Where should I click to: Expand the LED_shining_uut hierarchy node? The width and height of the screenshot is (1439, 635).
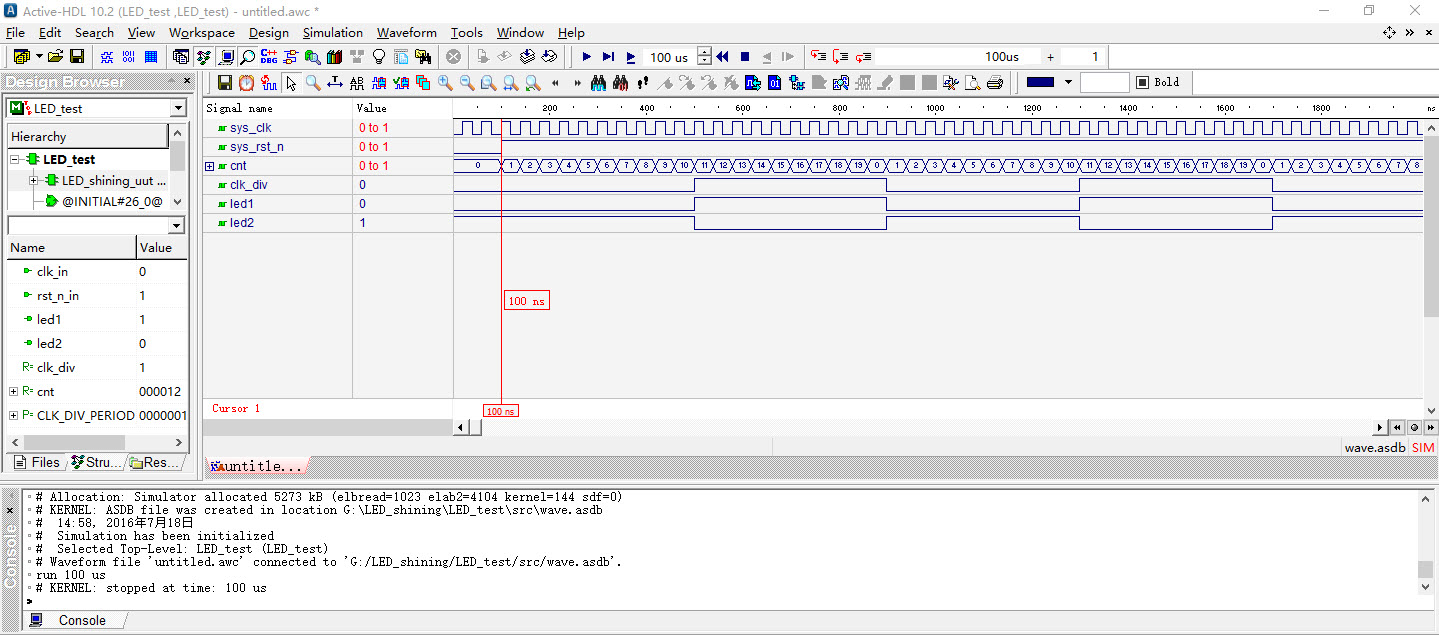pos(34,181)
